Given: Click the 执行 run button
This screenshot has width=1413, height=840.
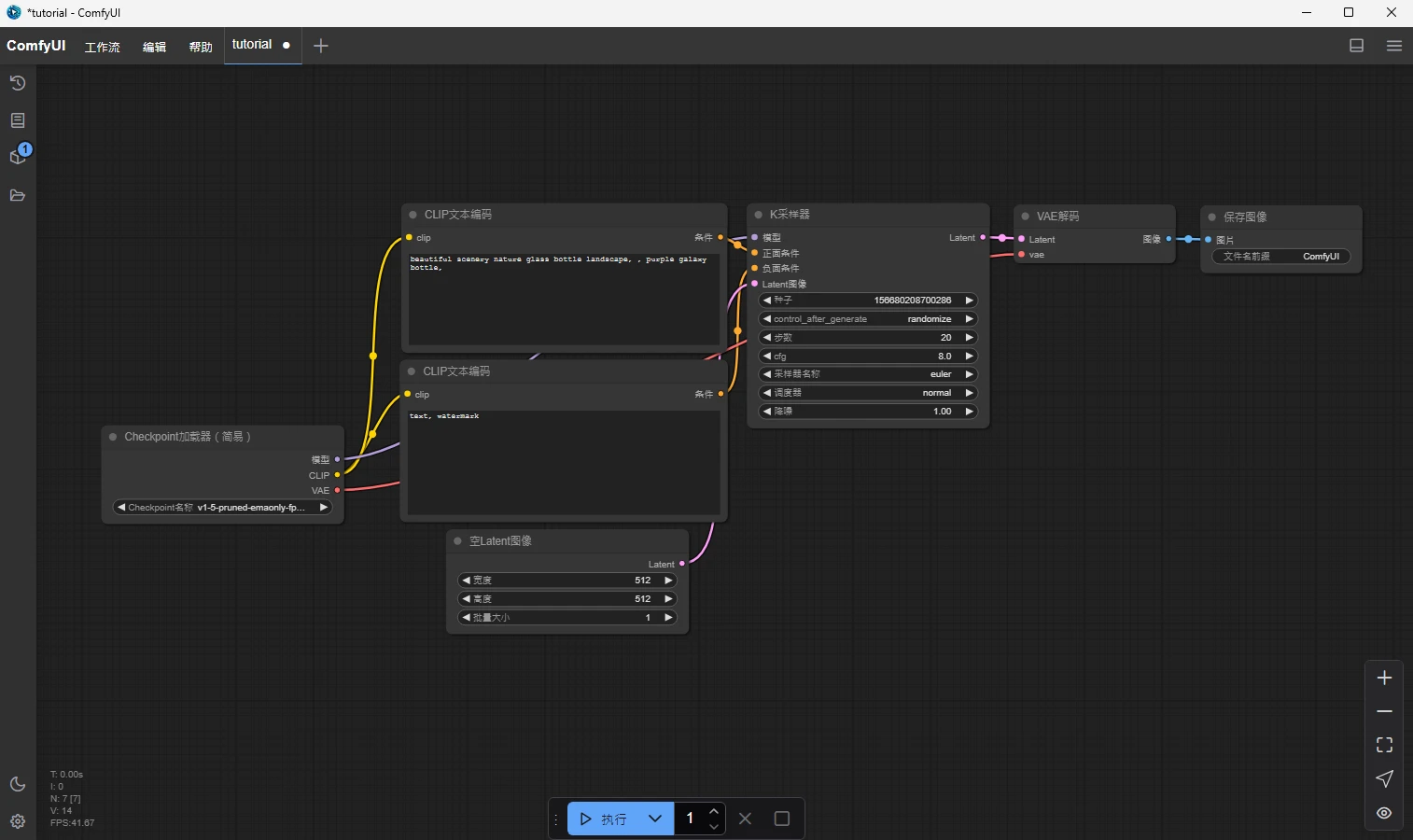Looking at the screenshot, I should (x=604, y=819).
